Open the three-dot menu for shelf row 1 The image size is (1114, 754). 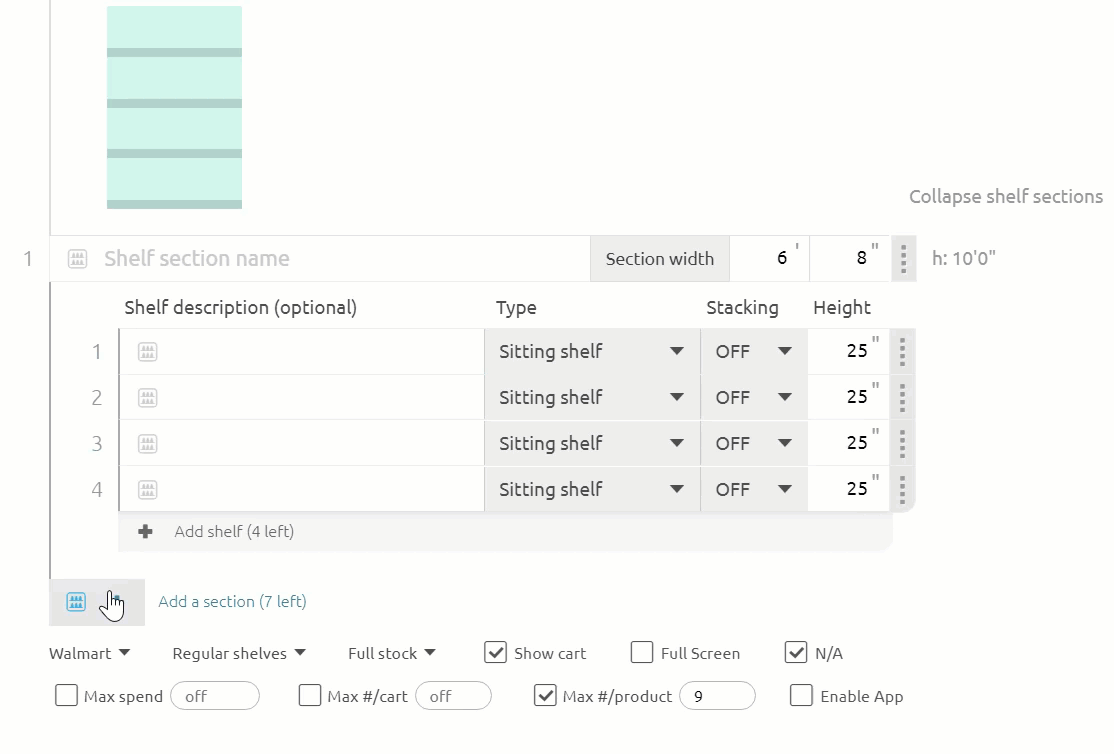[x=902, y=352]
